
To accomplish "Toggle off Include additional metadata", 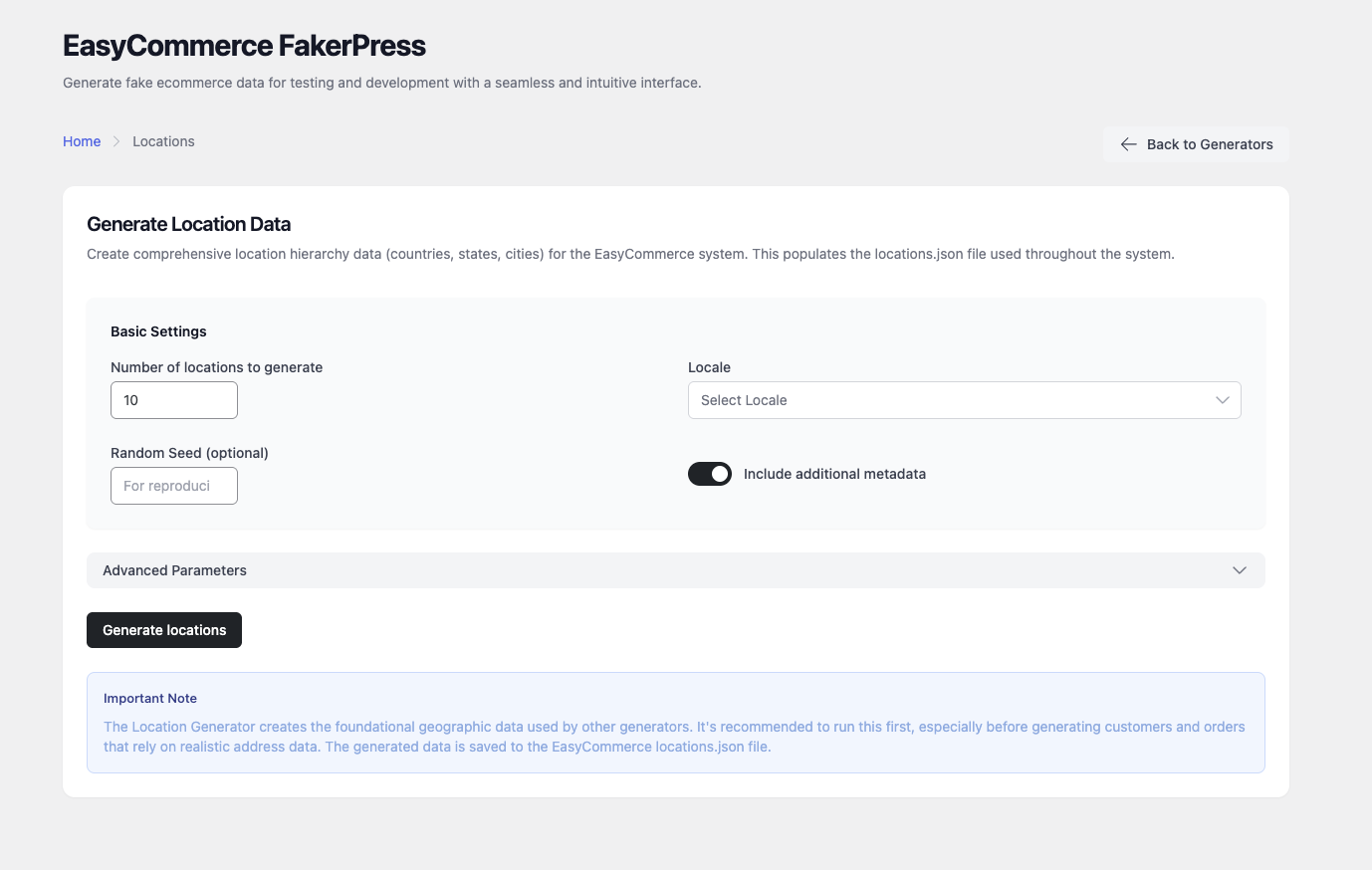I will pos(709,473).
